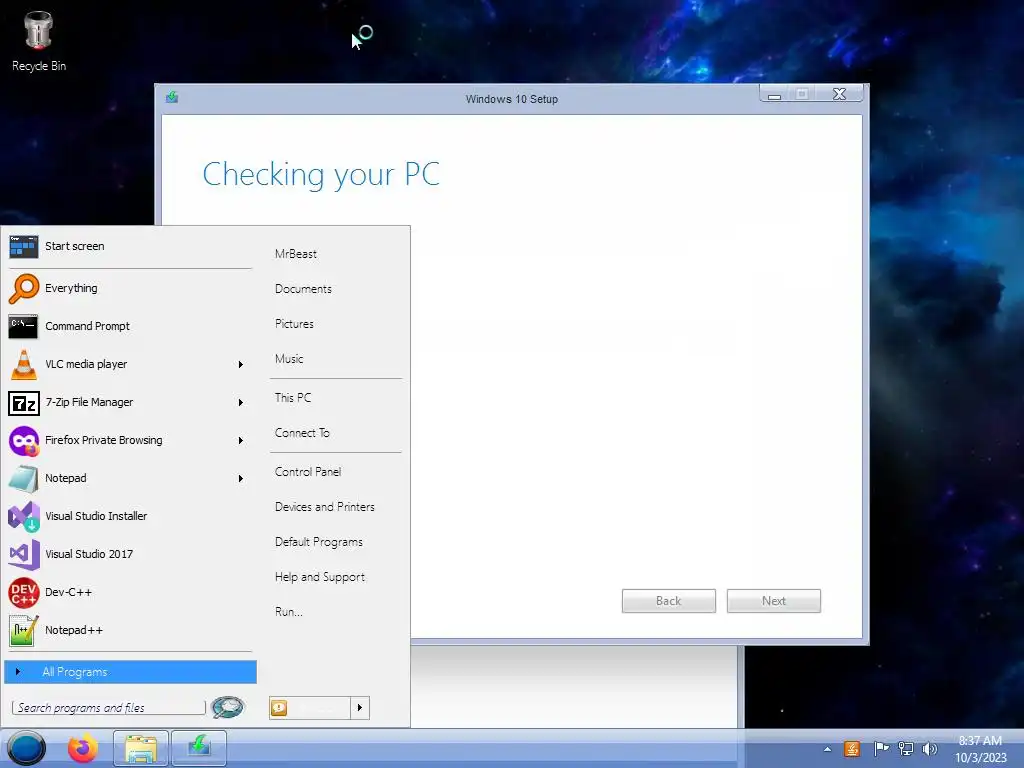This screenshot has height=768, width=1024.
Task: Select Connect To in Start menu
Action: tap(302, 433)
